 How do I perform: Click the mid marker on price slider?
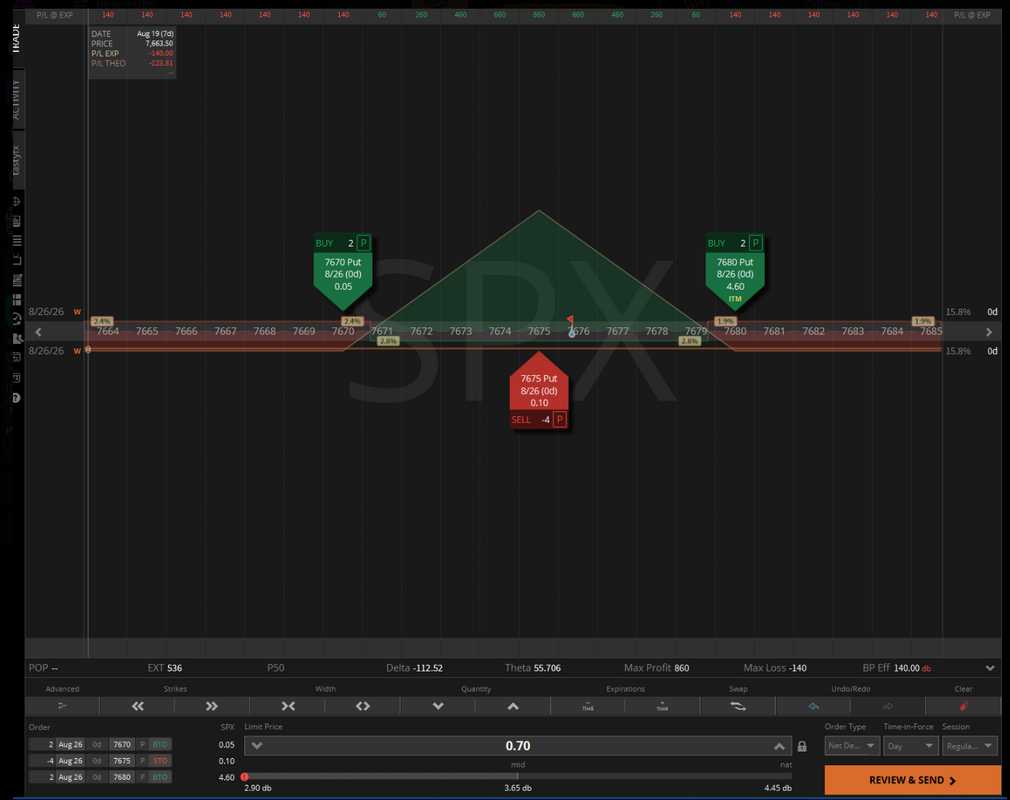coord(518,765)
